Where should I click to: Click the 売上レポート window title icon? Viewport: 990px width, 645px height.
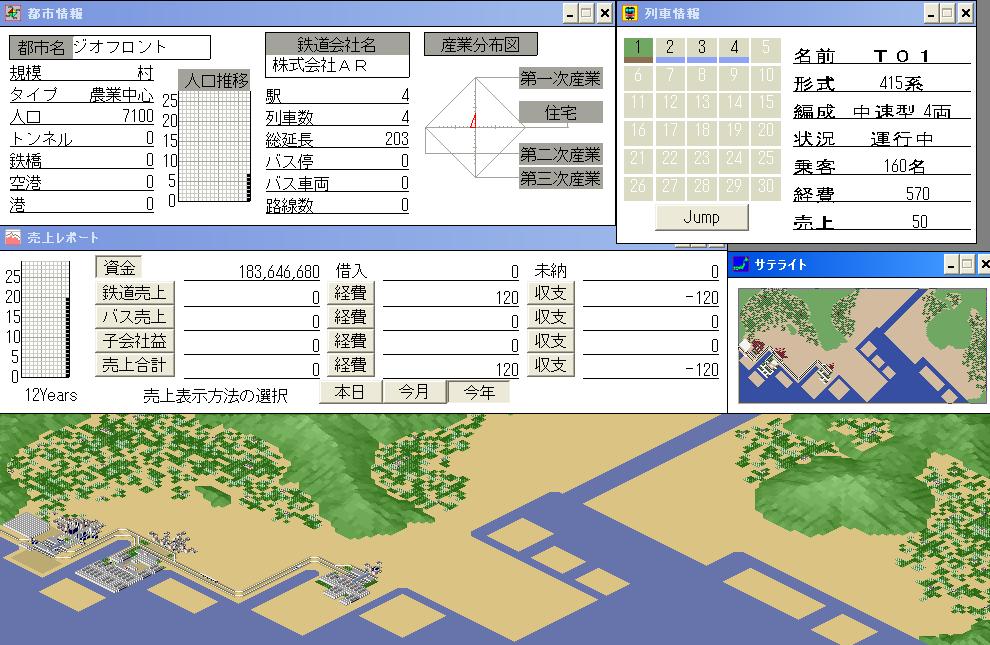pos(13,237)
